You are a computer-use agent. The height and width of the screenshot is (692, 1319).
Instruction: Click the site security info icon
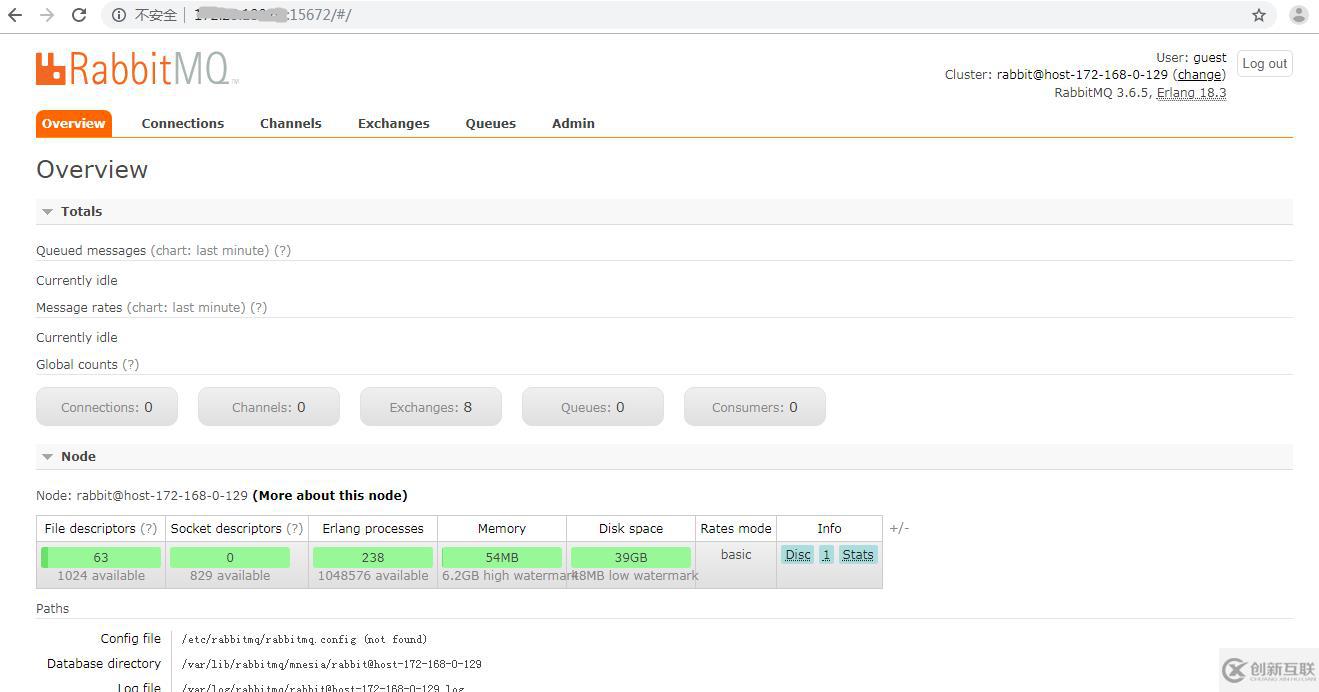point(119,15)
